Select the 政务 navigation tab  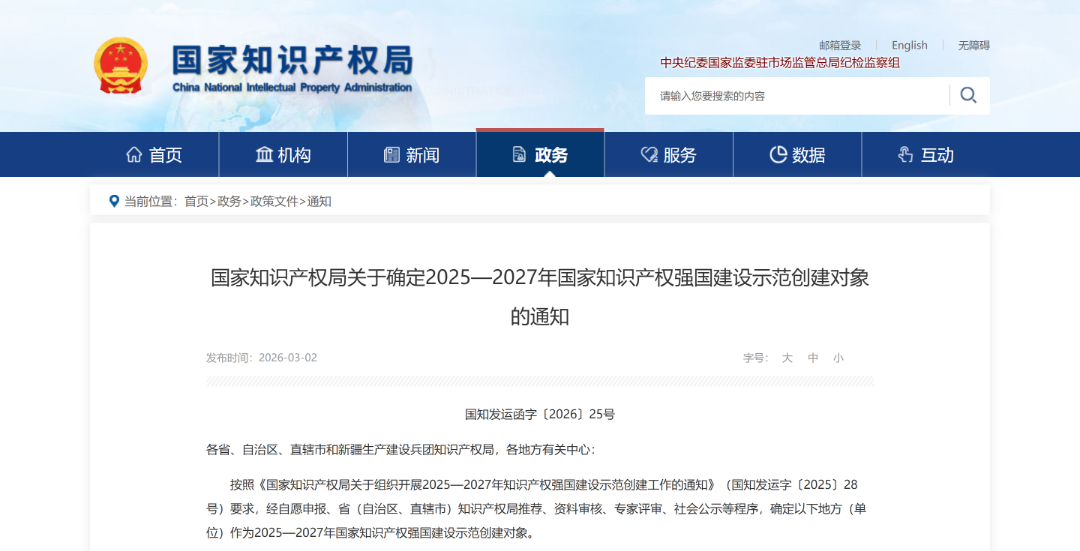540,154
